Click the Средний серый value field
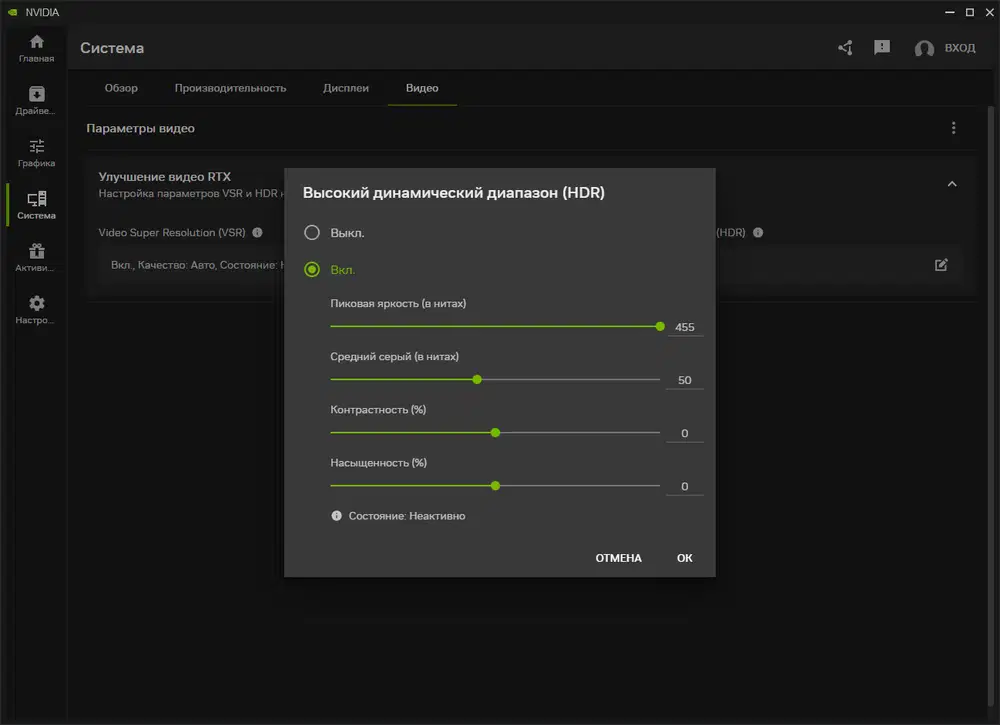 click(685, 380)
